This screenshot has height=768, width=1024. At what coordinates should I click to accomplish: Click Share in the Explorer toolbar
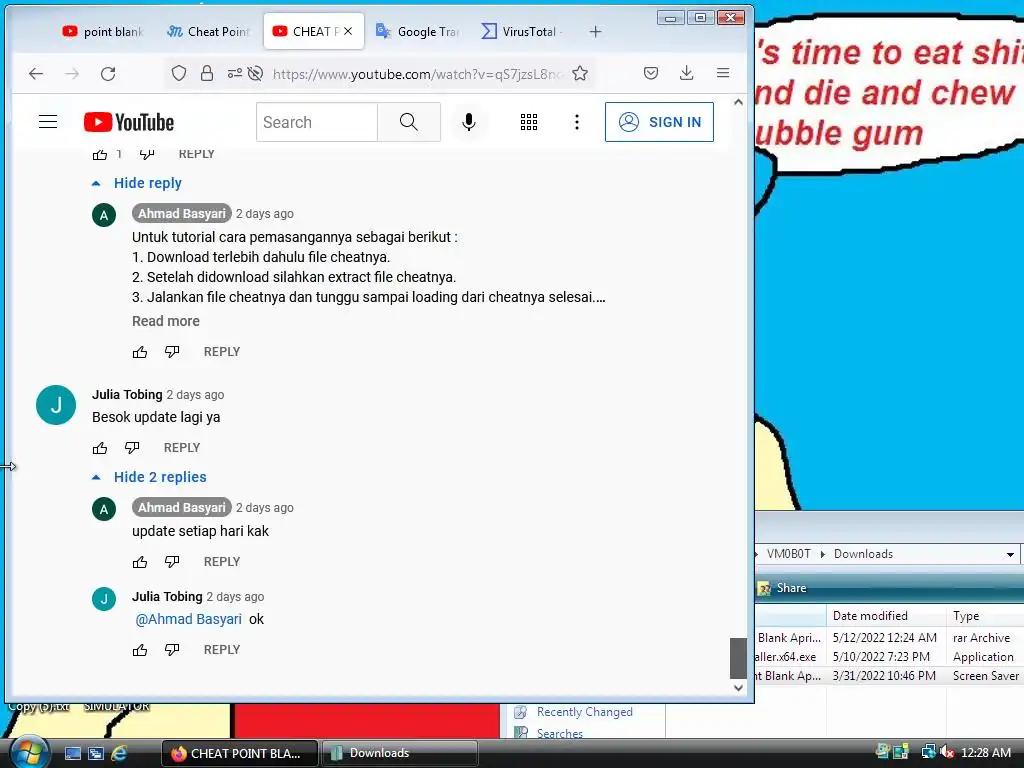pos(783,588)
